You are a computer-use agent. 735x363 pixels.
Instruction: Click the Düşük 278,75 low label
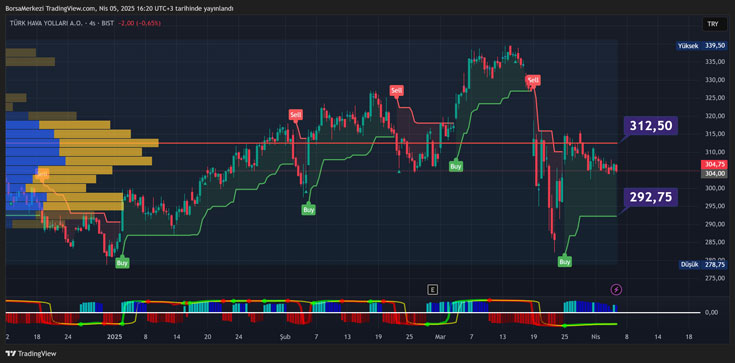point(703,265)
